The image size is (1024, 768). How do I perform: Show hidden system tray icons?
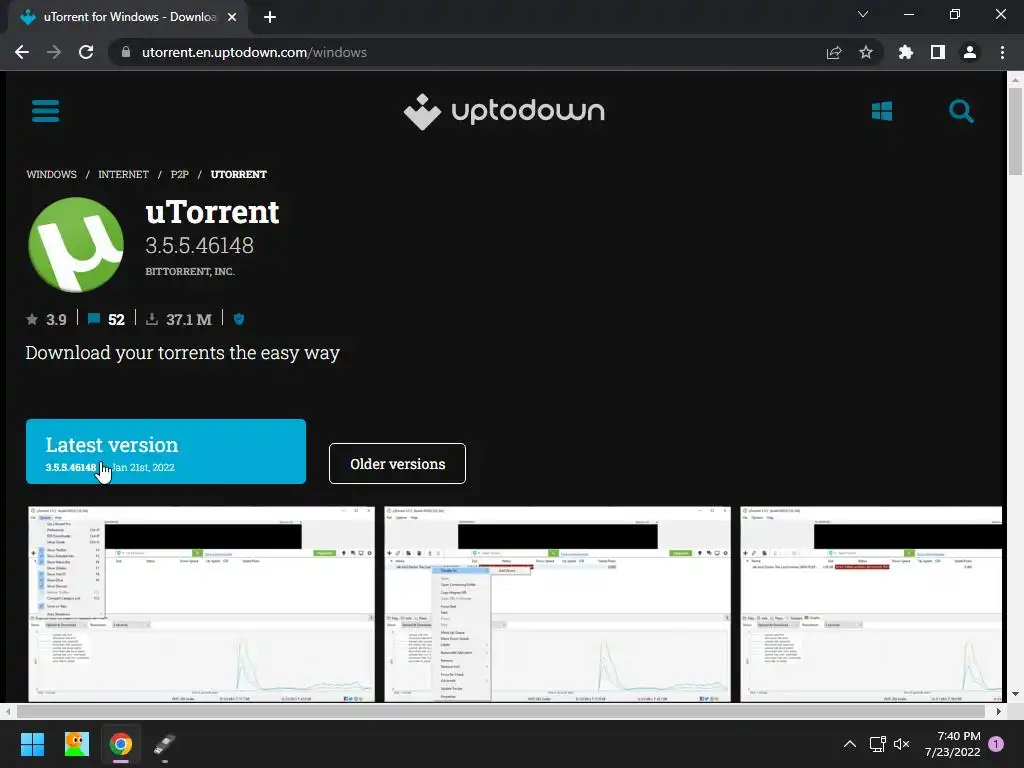point(850,744)
